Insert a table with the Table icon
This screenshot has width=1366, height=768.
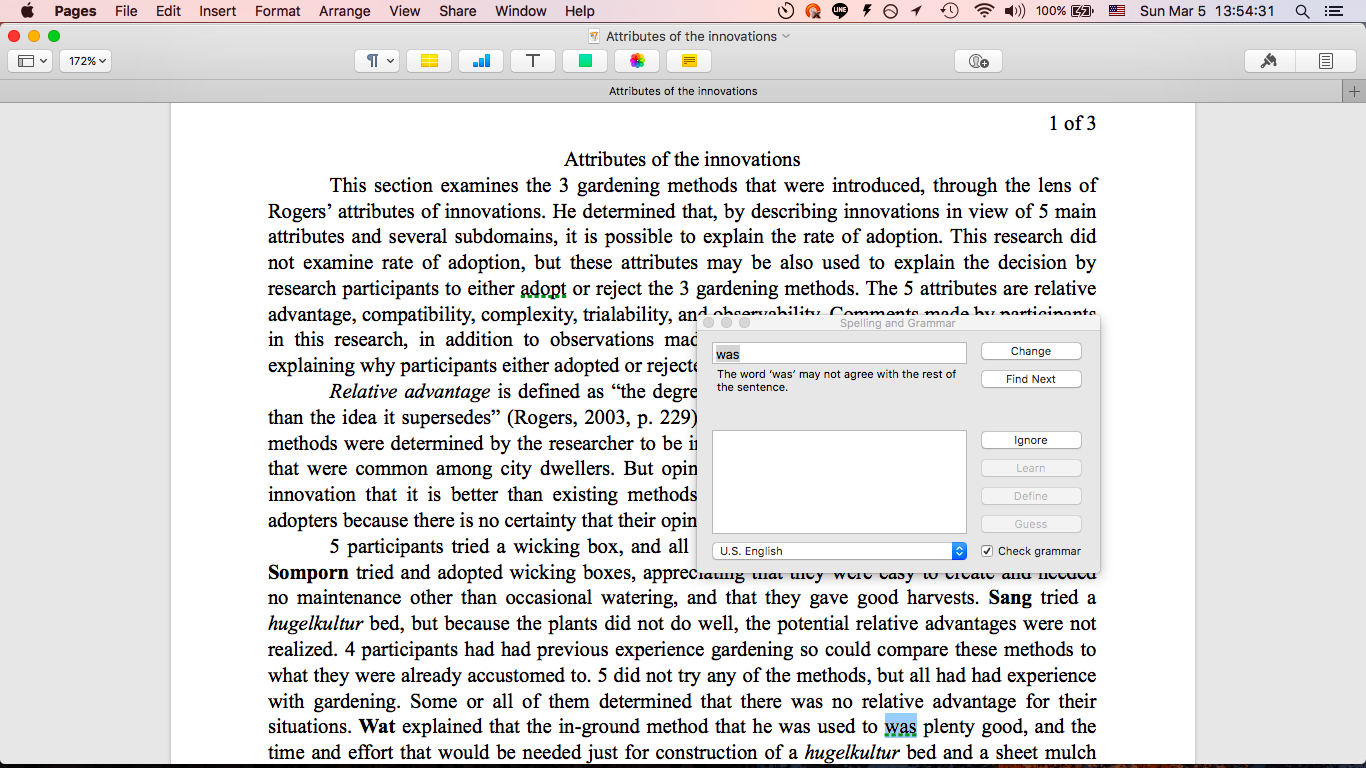click(429, 61)
